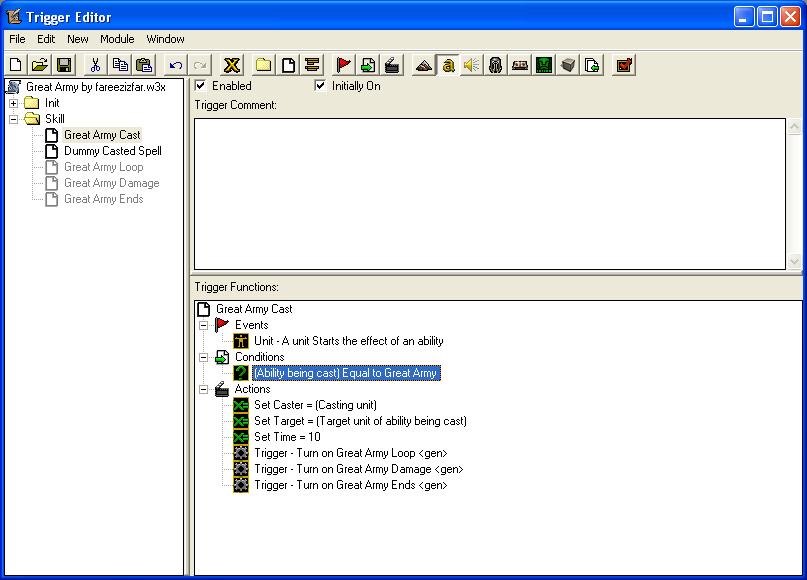Add a new event with the red flag icon

(343, 65)
